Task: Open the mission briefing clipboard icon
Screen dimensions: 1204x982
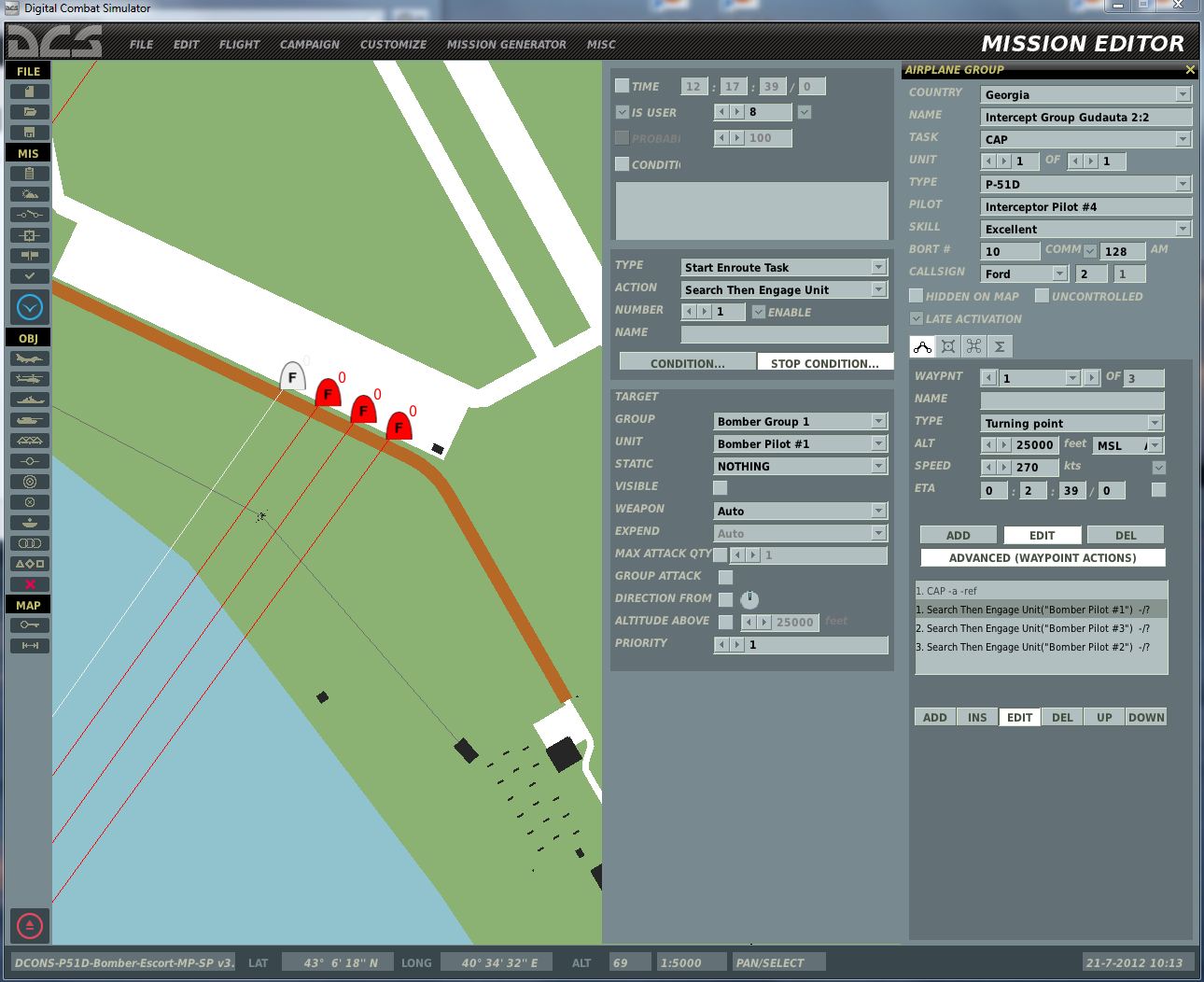Action: 29,174
